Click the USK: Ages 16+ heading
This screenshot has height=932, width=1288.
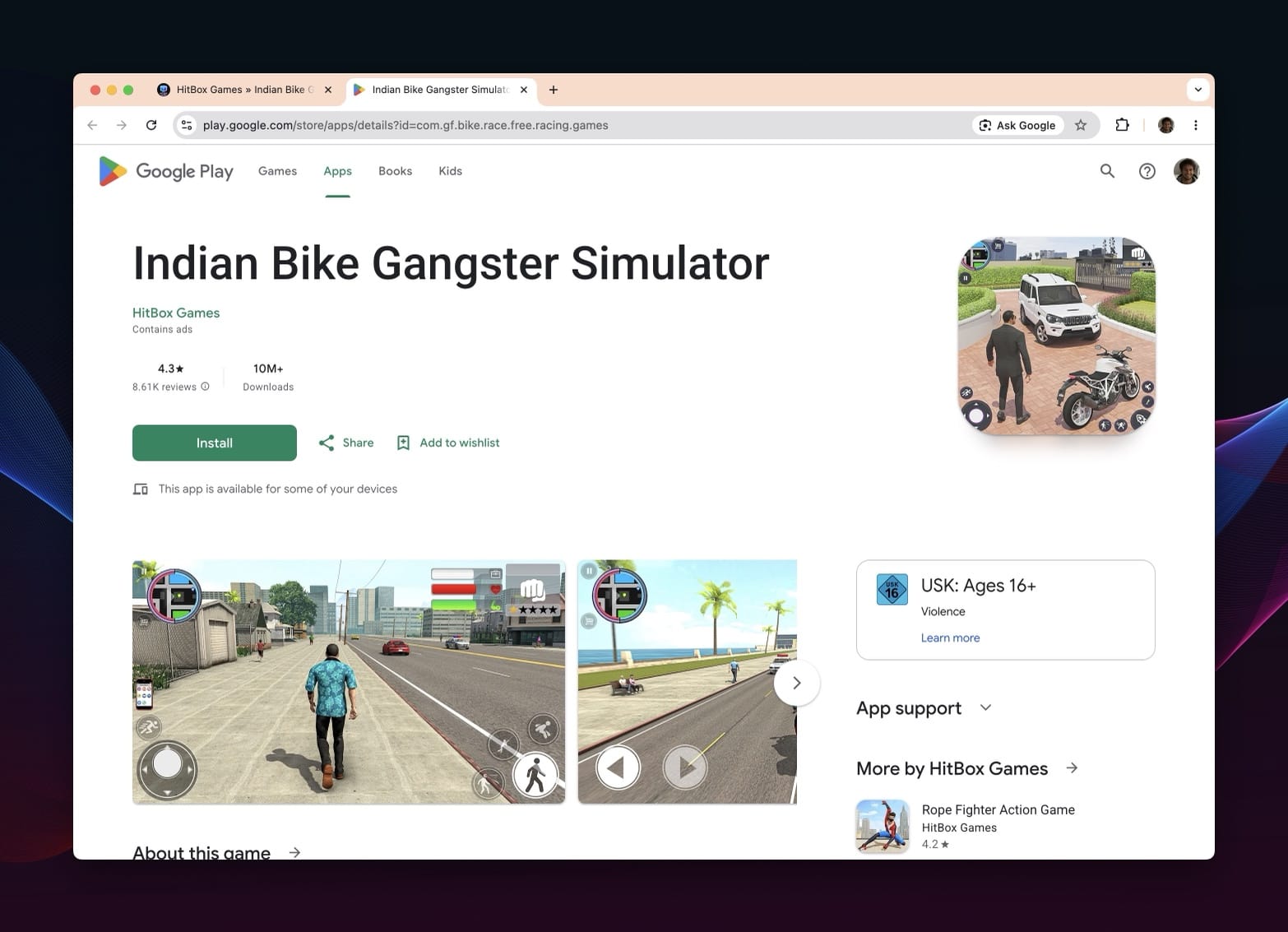[979, 586]
